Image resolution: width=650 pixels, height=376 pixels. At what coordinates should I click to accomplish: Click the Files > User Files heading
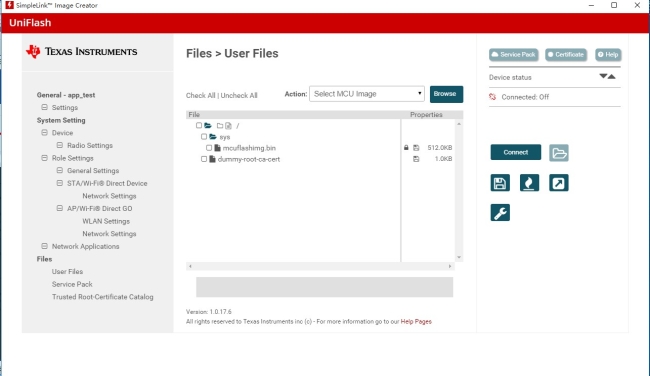[232, 53]
